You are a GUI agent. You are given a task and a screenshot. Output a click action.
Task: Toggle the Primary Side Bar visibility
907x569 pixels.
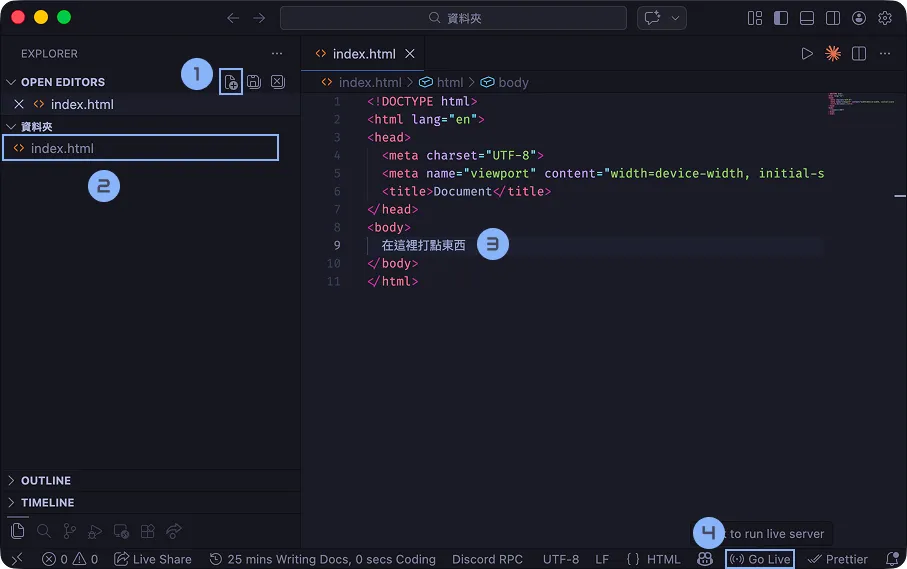781,18
